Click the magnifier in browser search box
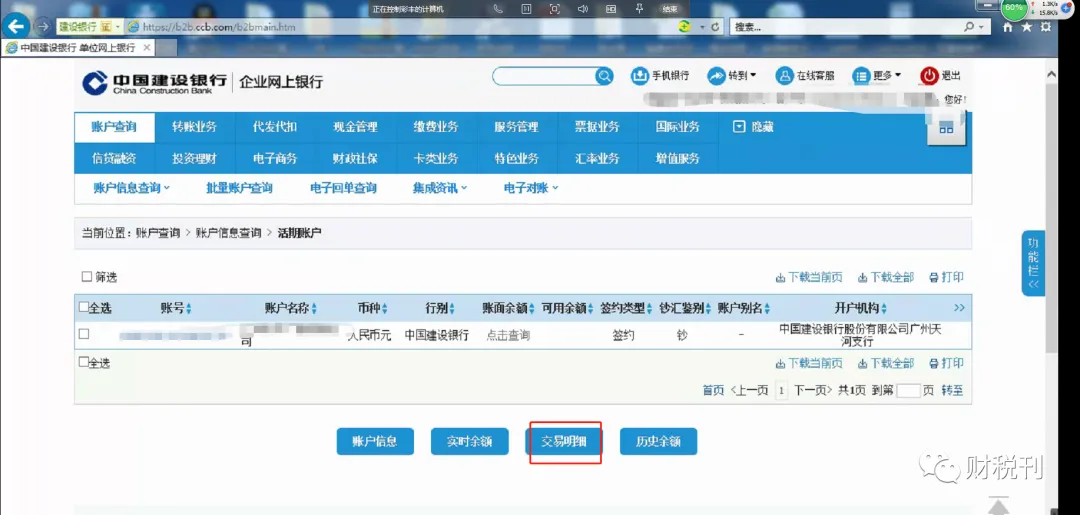 coord(970,27)
